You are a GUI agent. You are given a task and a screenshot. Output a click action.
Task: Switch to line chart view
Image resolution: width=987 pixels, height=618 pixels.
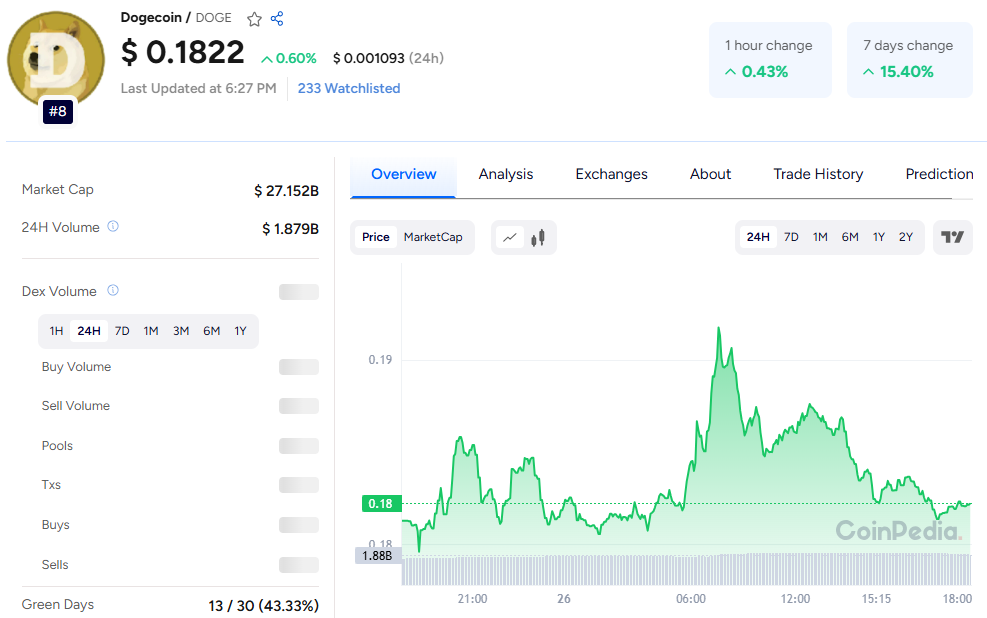pyautogui.click(x=510, y=237)
